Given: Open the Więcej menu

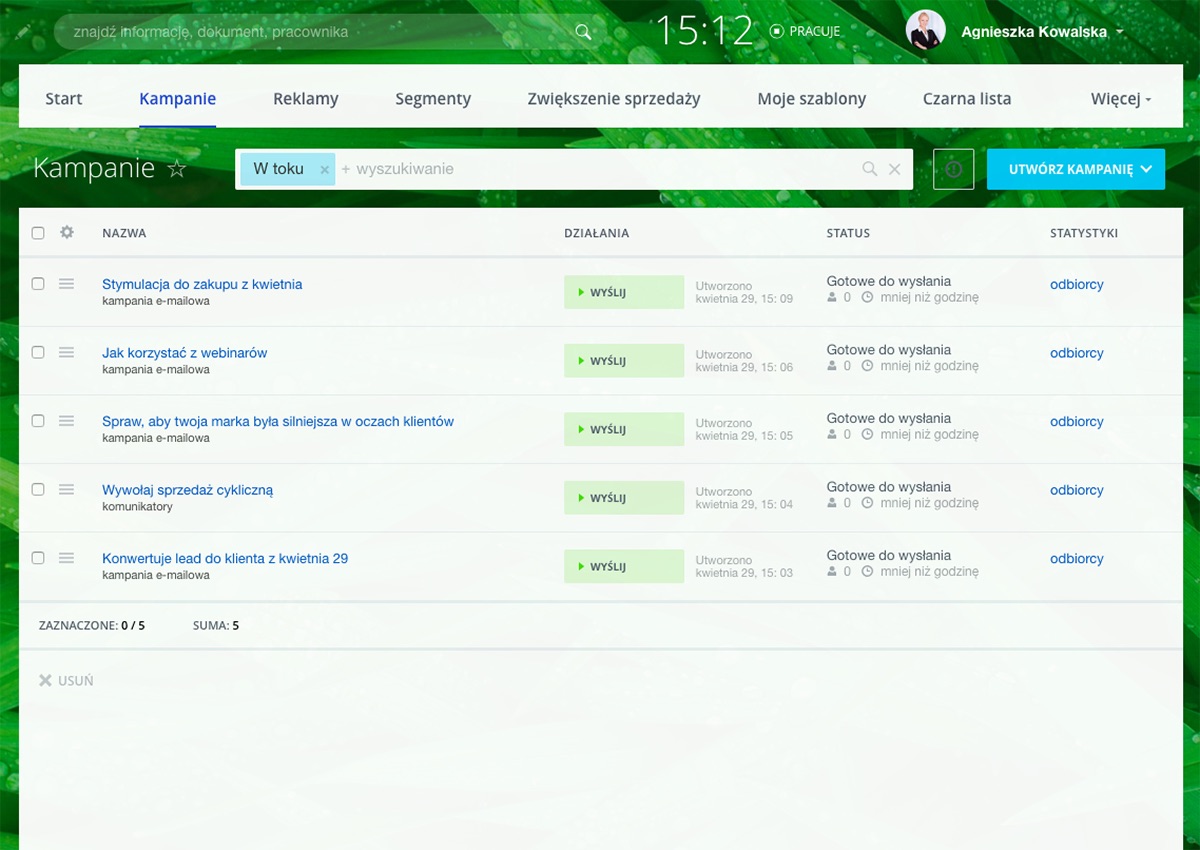Looking at the screenshot, I should pos(1121,99).
